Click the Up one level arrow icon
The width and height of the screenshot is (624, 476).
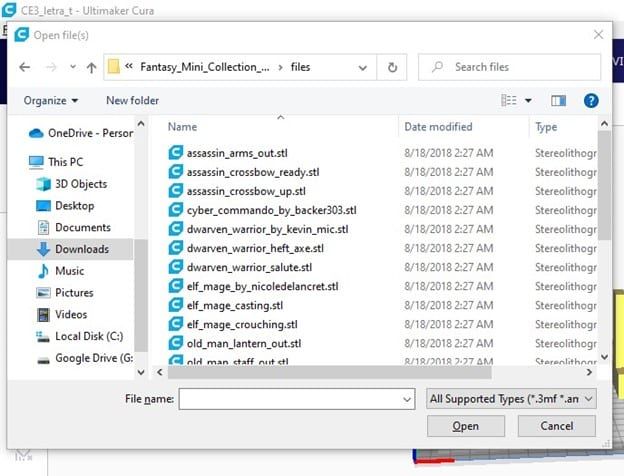pyautogui.click(x=91, y=67)
